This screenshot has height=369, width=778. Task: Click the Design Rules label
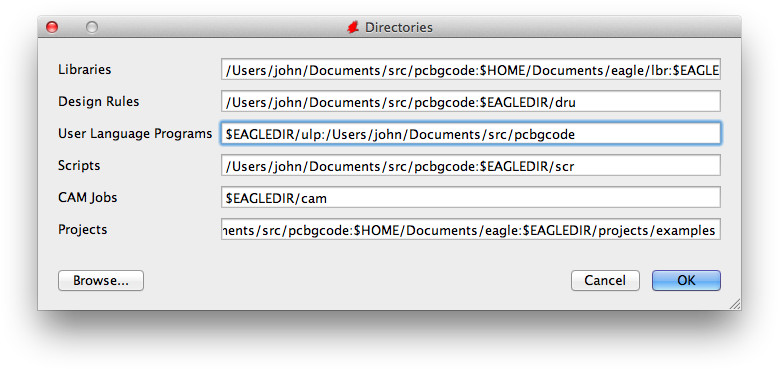point(99,102)
